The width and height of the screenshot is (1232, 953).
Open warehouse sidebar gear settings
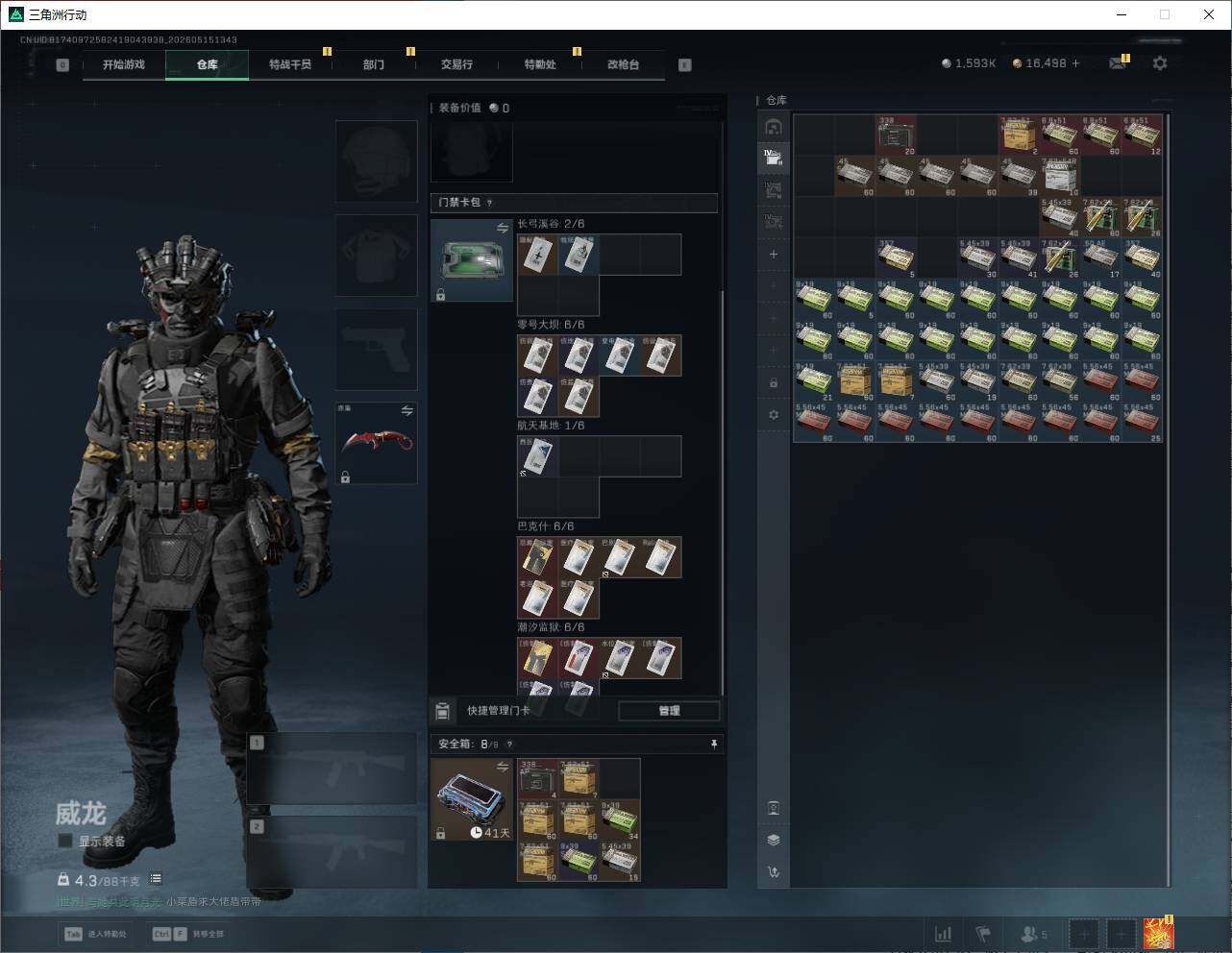[x=774, y=415]
